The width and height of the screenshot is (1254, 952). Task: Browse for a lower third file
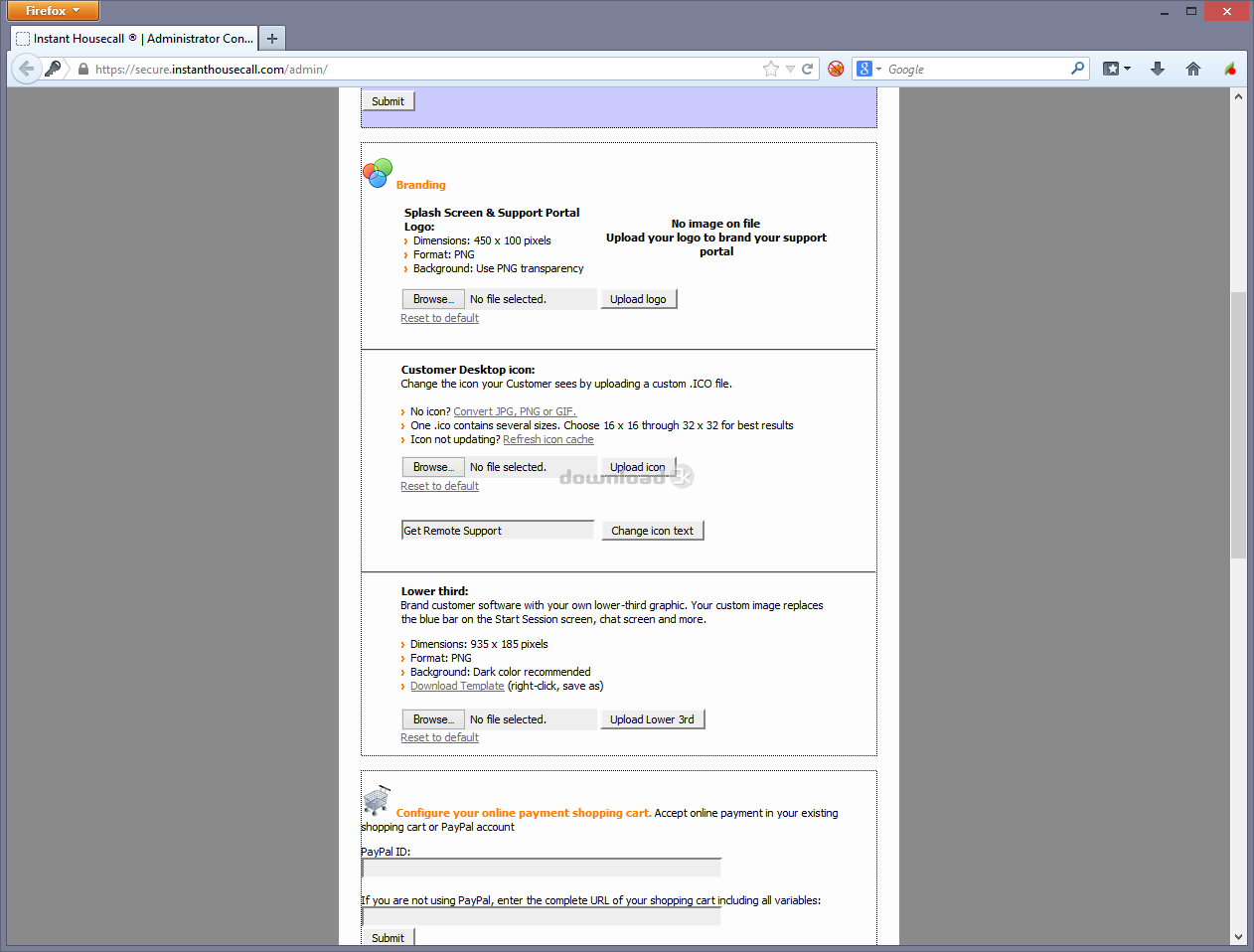[x=433, y=719]
